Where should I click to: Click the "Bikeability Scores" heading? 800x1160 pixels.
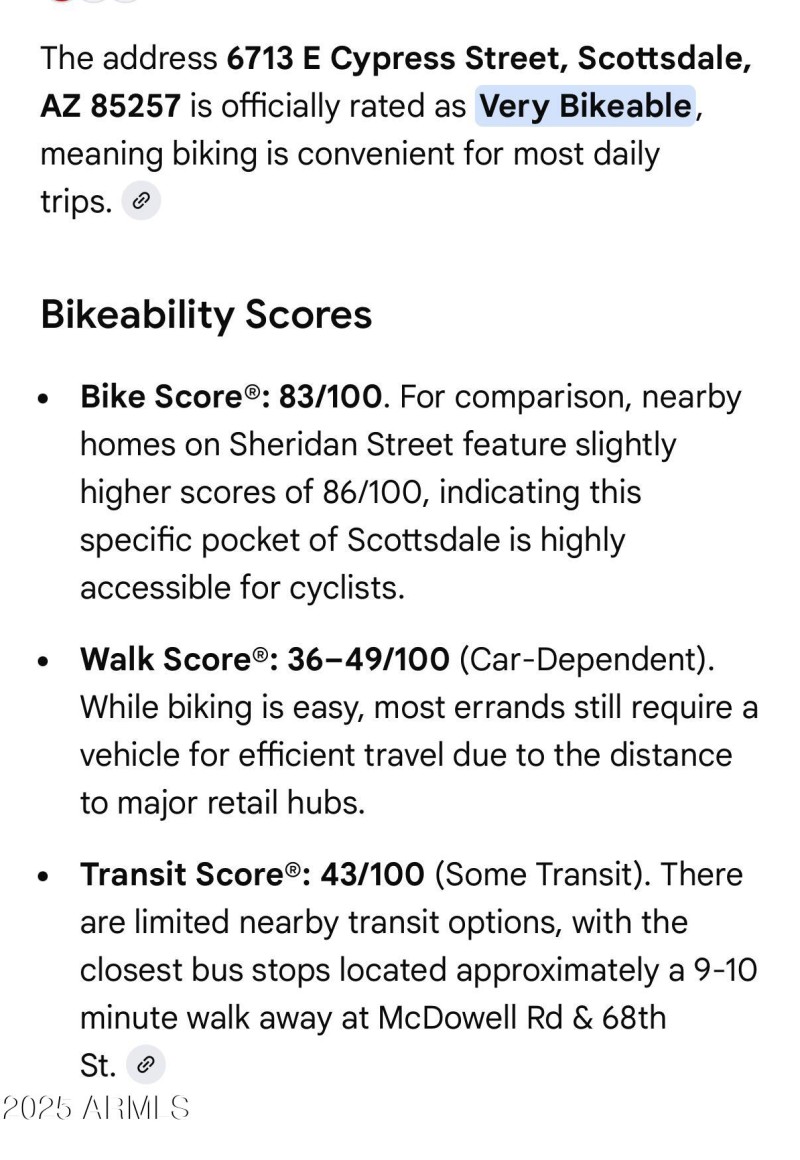pyautogui.click(x=206, y=314)
